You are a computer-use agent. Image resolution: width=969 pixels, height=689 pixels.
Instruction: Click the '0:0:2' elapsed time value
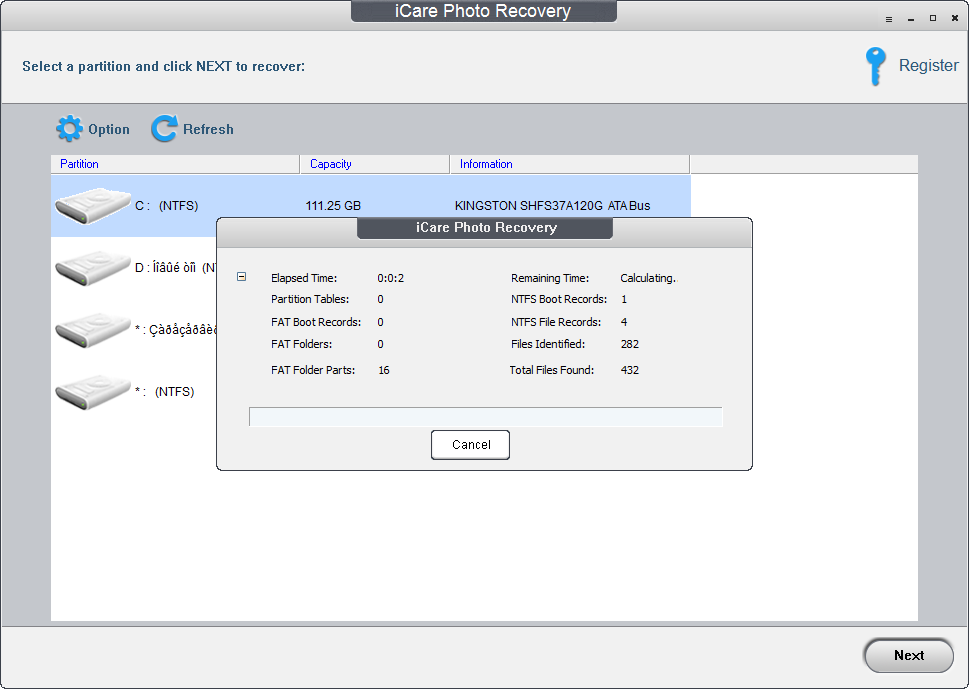point(391,278)
